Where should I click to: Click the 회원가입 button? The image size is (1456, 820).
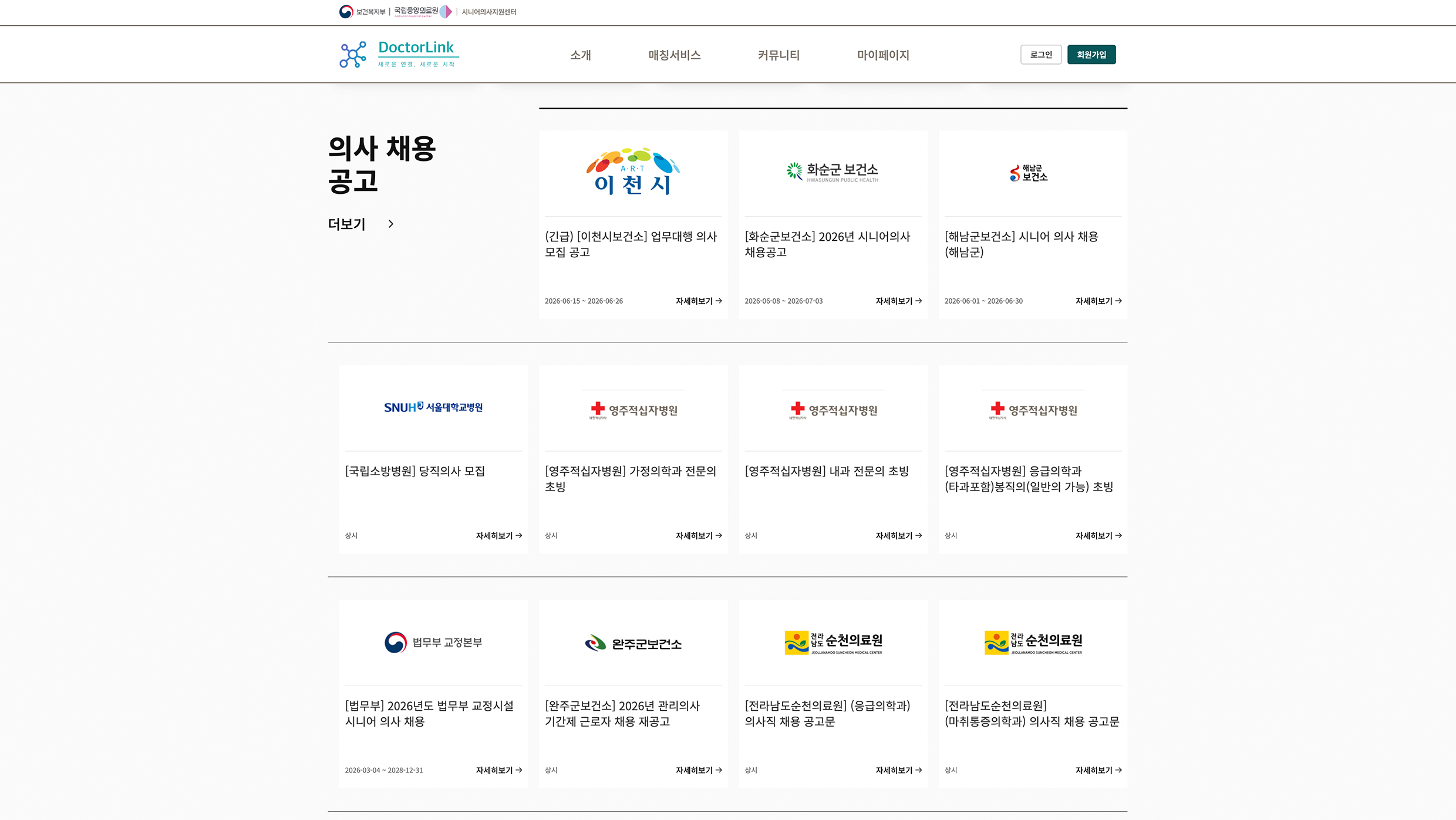point(1091,55)
